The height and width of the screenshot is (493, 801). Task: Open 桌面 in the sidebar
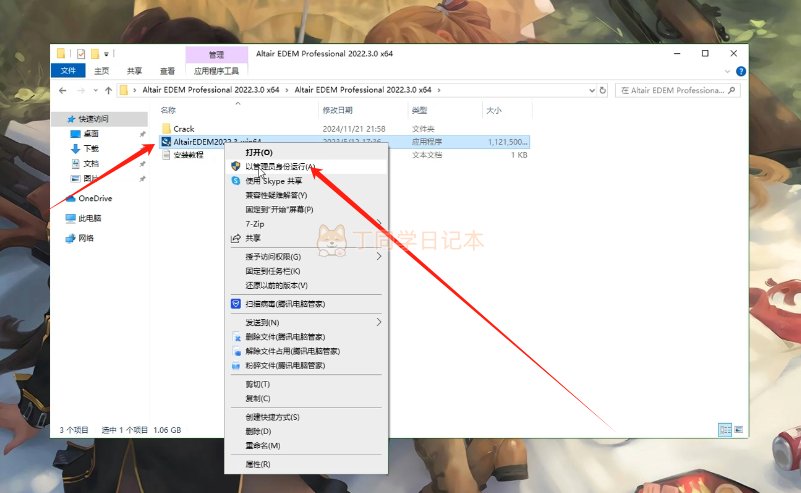[x=91, y=134]
